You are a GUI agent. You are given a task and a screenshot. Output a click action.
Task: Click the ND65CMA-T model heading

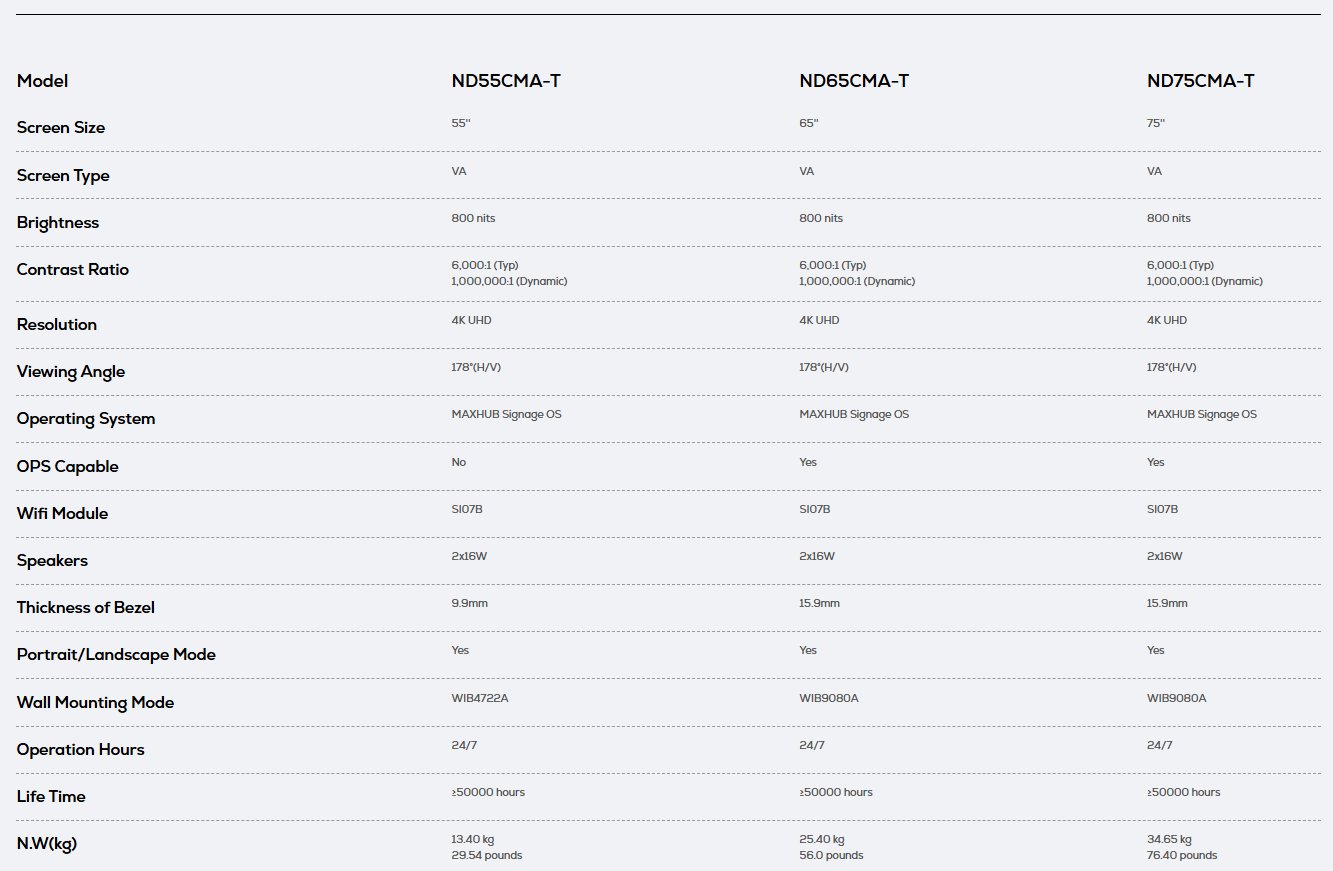[854, 81]
